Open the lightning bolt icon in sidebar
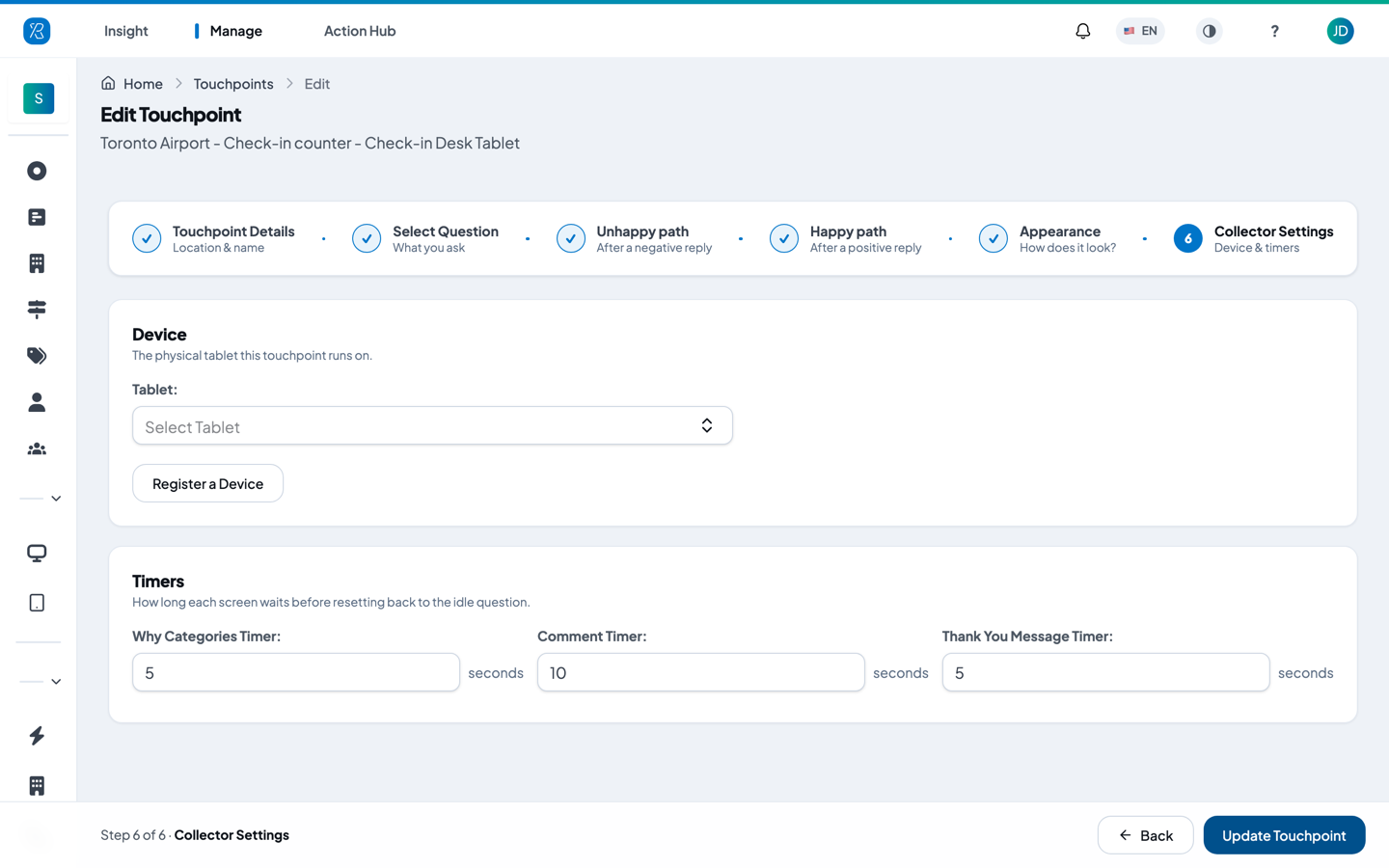 [37, 736]
